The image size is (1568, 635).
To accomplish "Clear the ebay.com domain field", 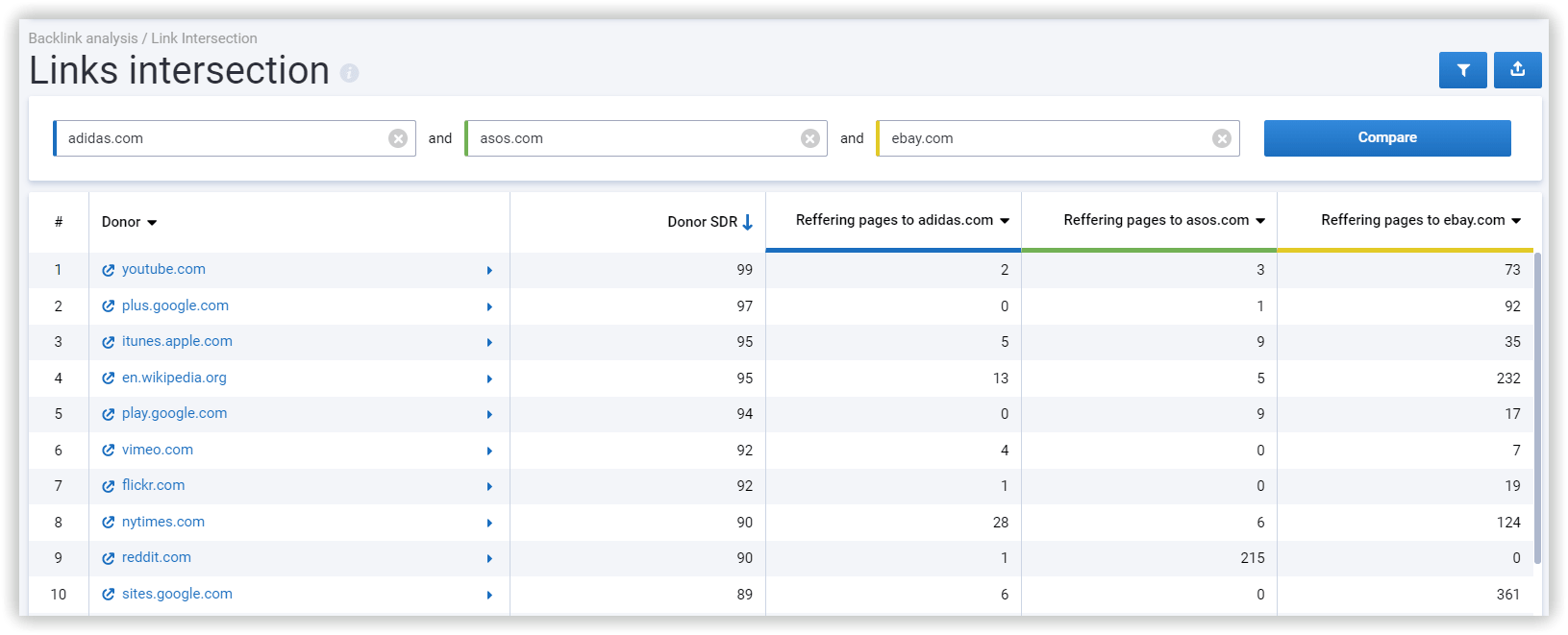I will pos(1222,138).
